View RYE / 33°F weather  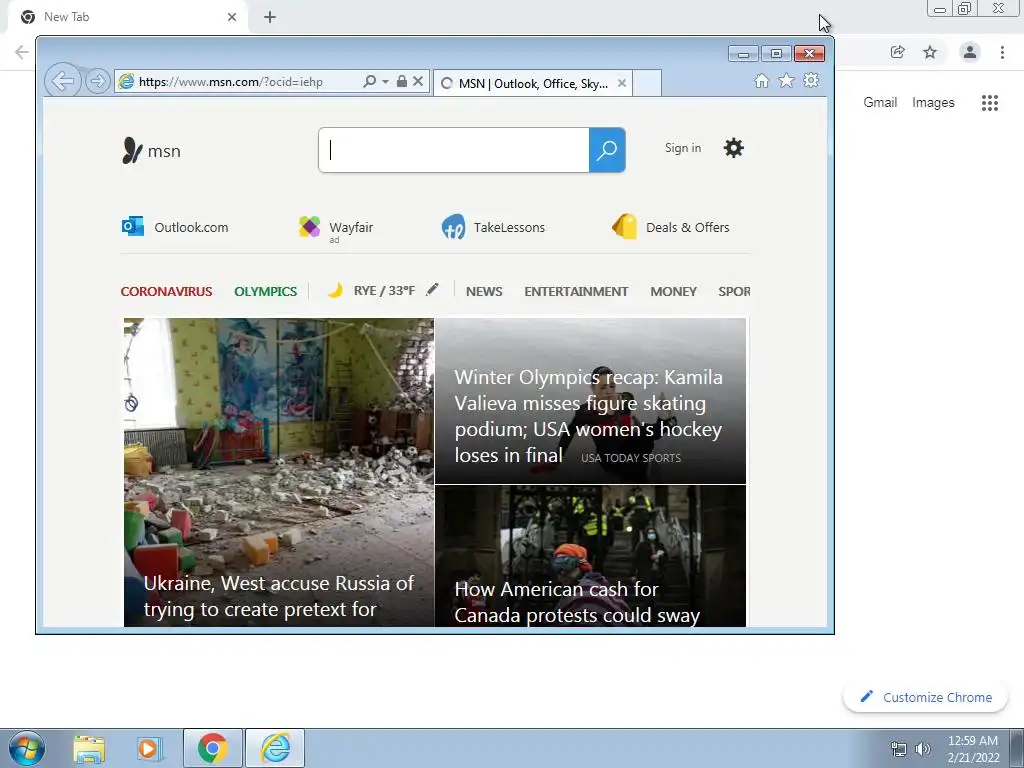click(x=372, y=291)
